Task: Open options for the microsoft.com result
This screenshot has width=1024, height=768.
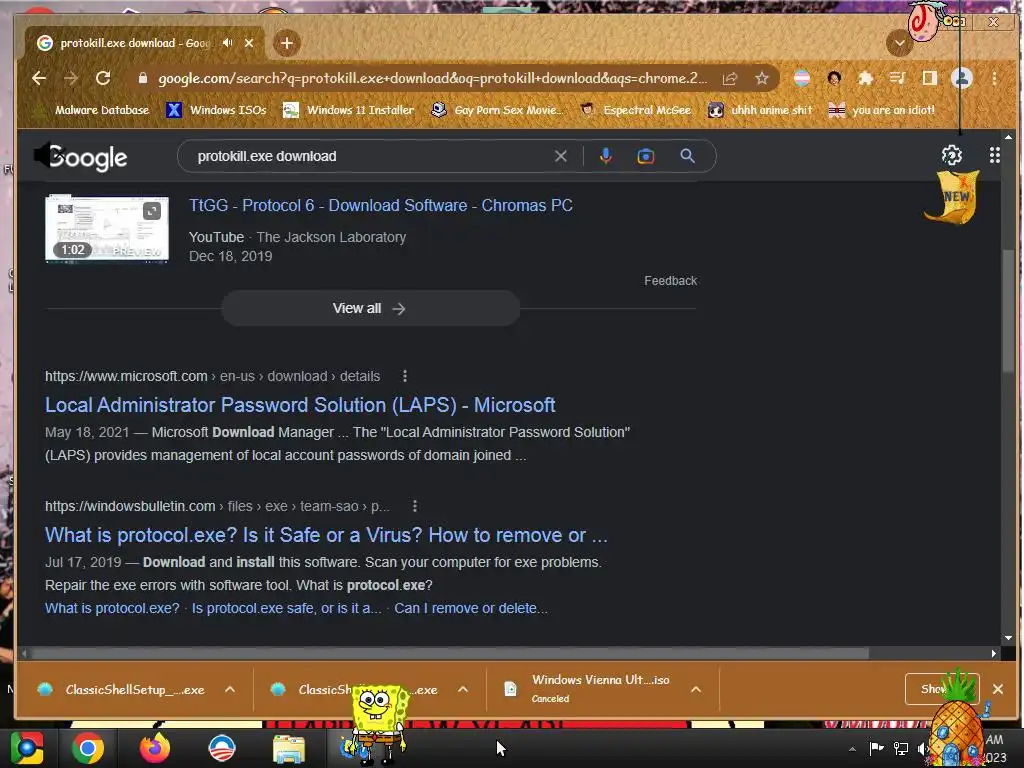Action: [405, 376]
